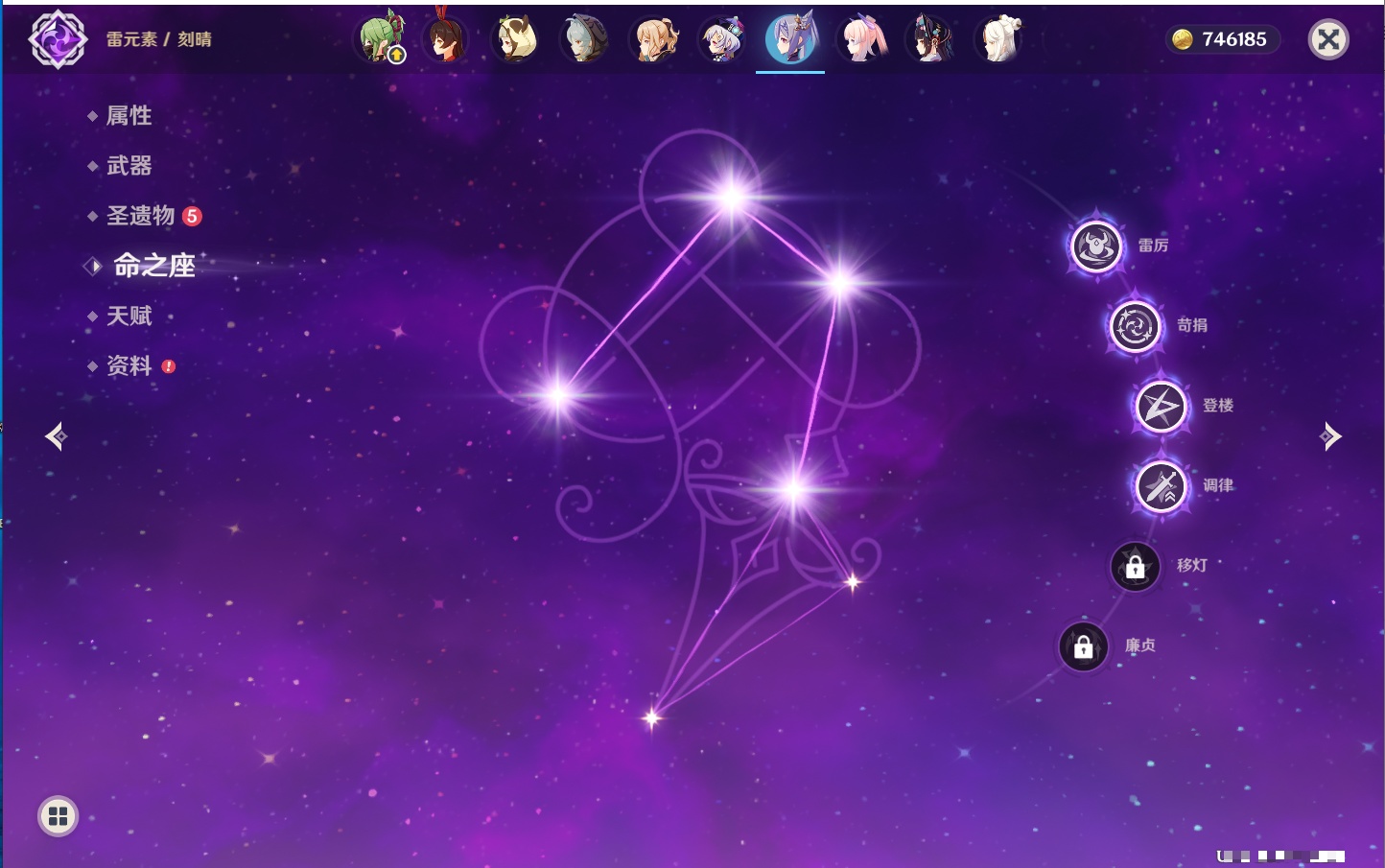Click the Electro element emblem
Image resolution: width=1385 pixels, height=868 pixels.
pyautogui.click(x=58, y=39)
